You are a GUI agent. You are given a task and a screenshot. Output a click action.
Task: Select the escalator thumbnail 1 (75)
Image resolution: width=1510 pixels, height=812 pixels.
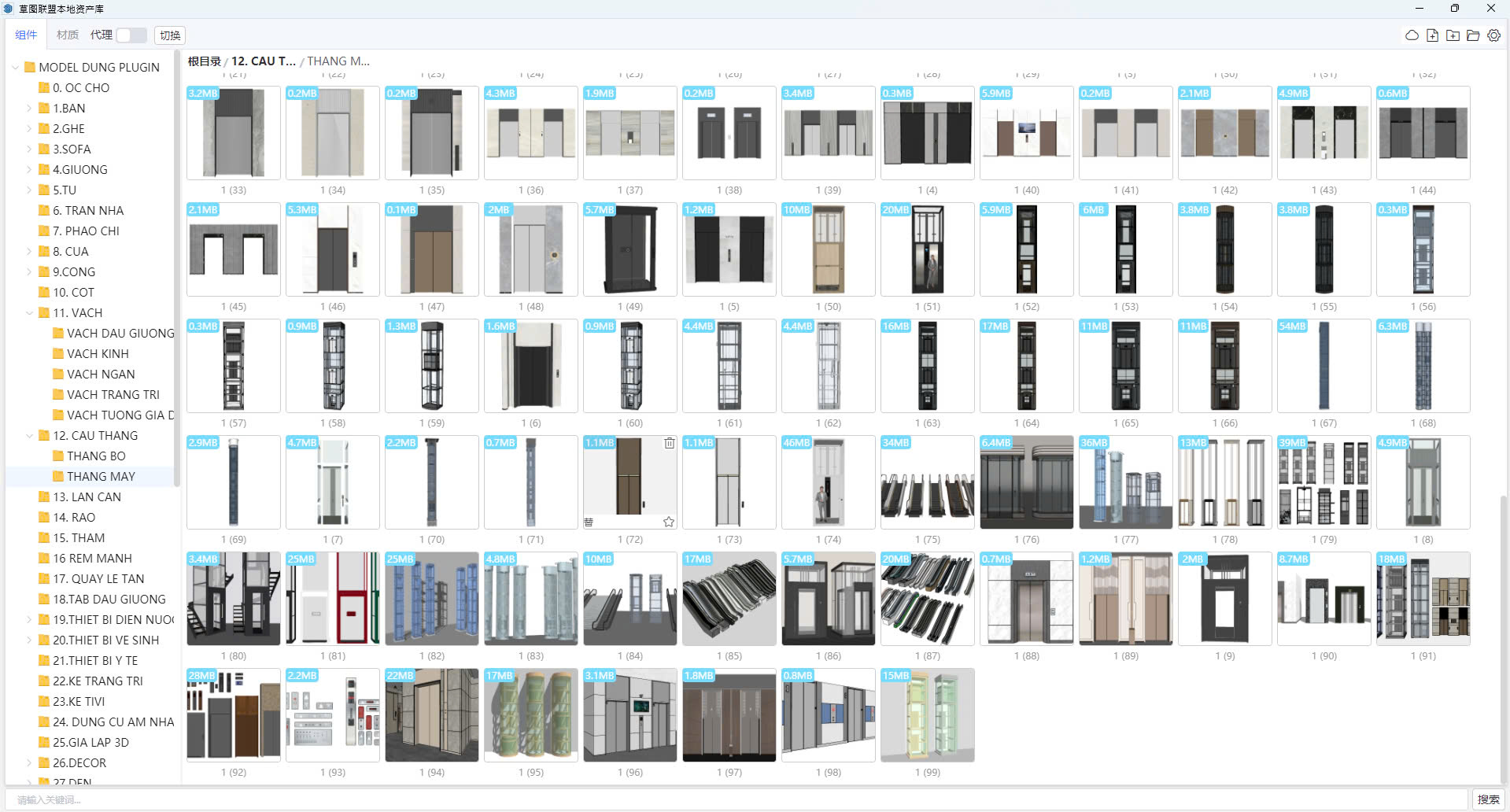click(x=927, y=482)
